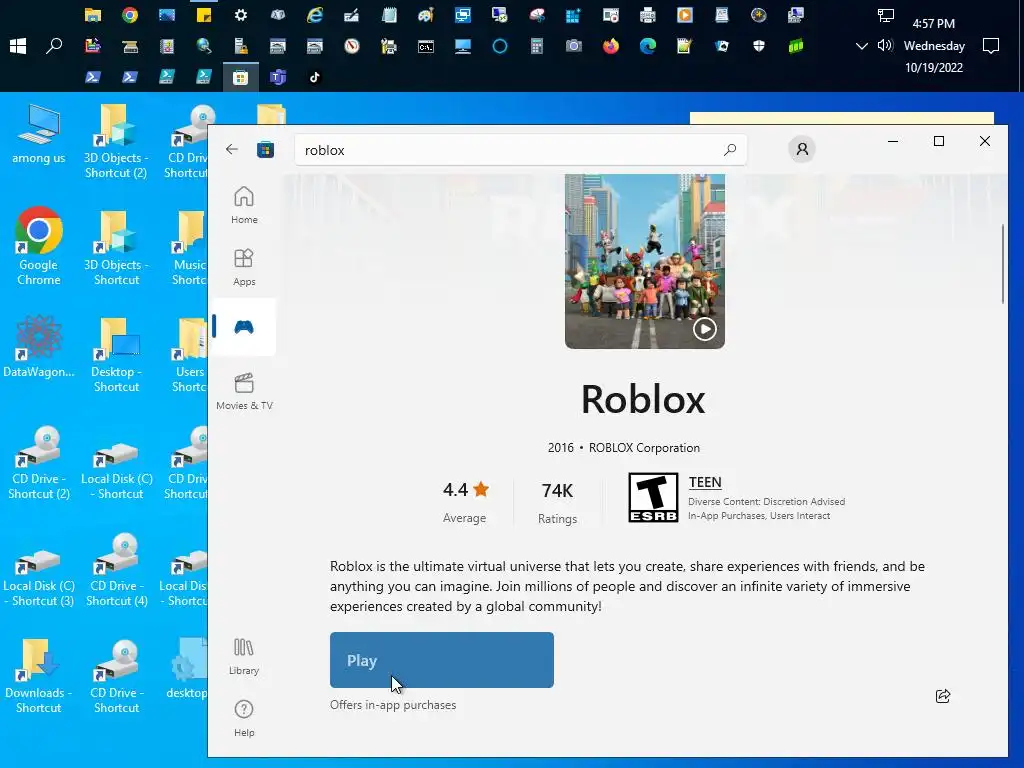Open Help in the Store sidebar
This screenshot has width=1024, height=768.
coord(244,718)
